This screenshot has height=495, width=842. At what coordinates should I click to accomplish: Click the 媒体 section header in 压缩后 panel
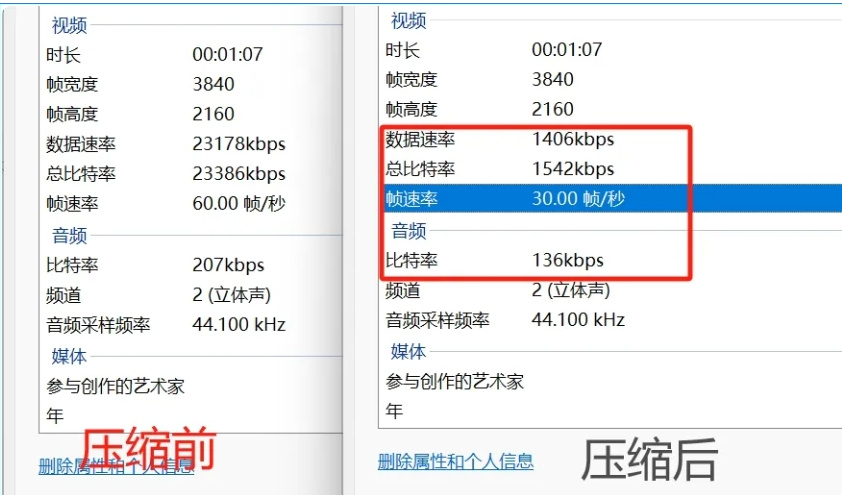(408, 351)
